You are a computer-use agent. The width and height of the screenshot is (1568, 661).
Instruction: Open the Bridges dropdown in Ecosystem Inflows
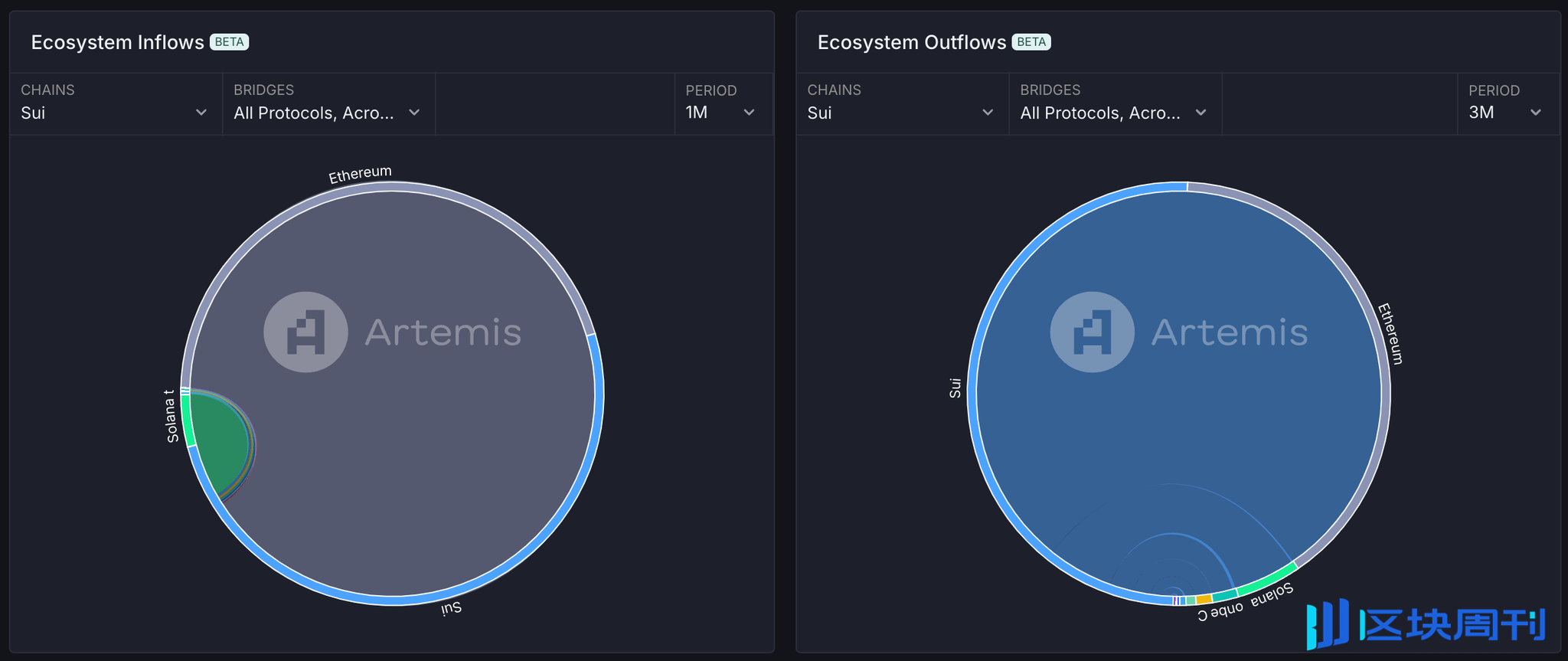pos(328,104)
